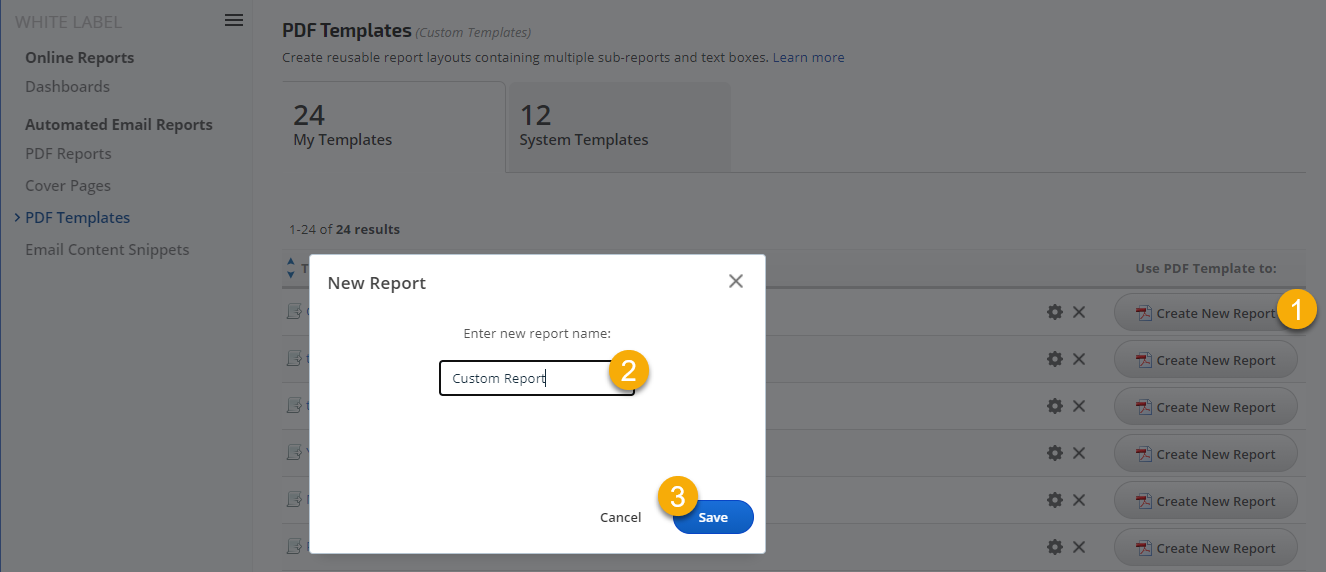Click the hamburger menu icon in sidebar
This screenshot has height=572, width=1326.
tap(234, 20)
